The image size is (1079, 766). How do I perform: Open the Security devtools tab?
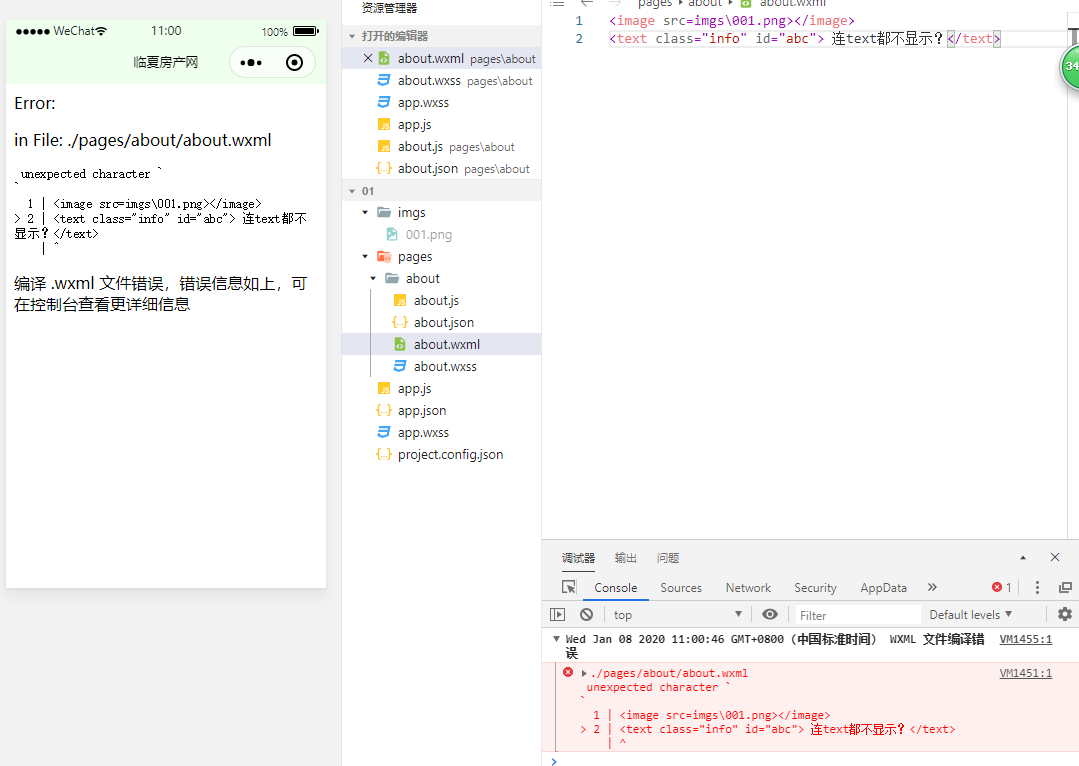click(x=815, y=588)
